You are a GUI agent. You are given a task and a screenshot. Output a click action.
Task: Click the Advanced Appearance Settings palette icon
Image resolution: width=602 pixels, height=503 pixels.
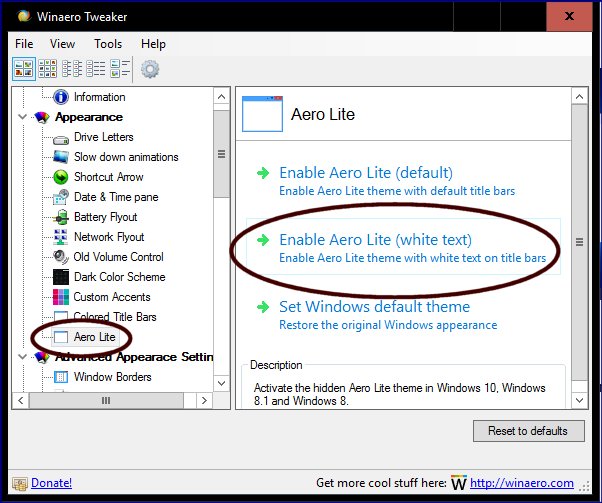42,357
